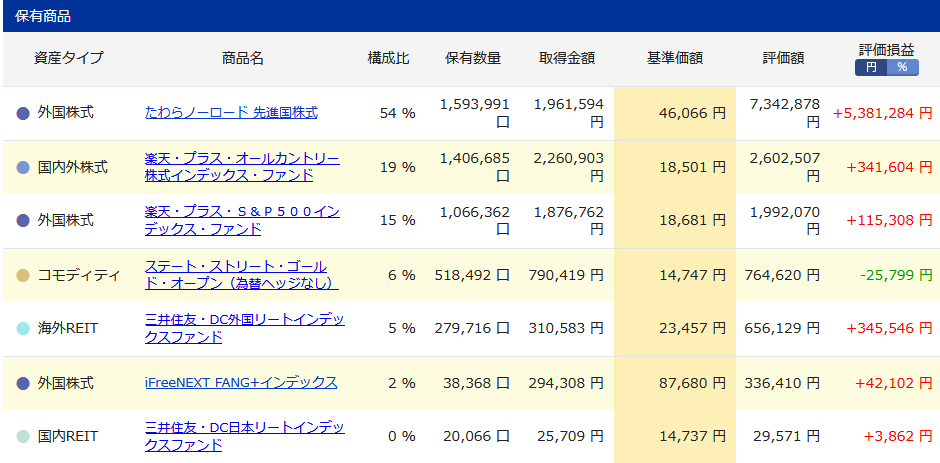Click the 38,368 口 holding quantity
The image size is (940, 463).
click(x=476, y=383)
